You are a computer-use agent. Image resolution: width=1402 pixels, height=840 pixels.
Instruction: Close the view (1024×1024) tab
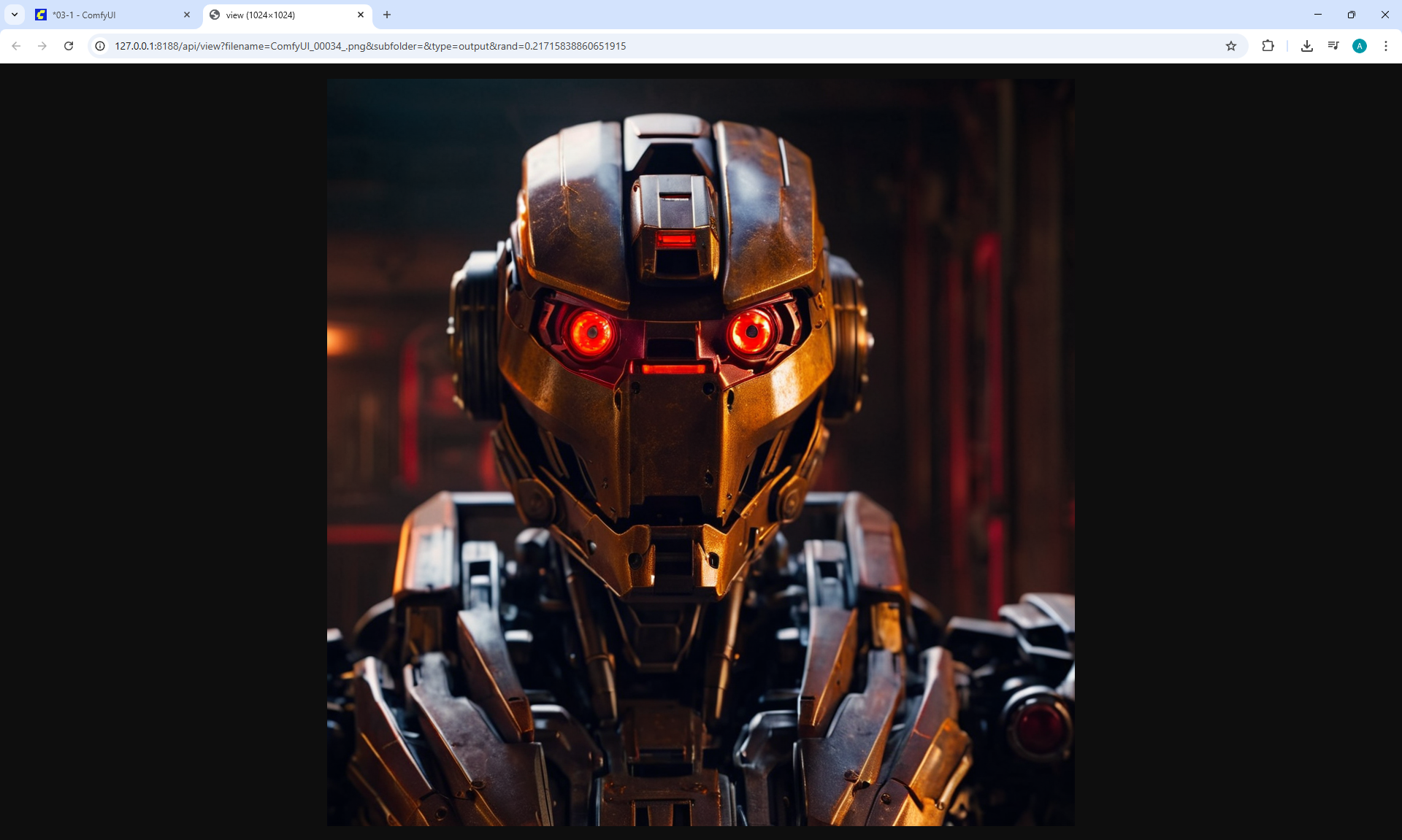(361, 15)
